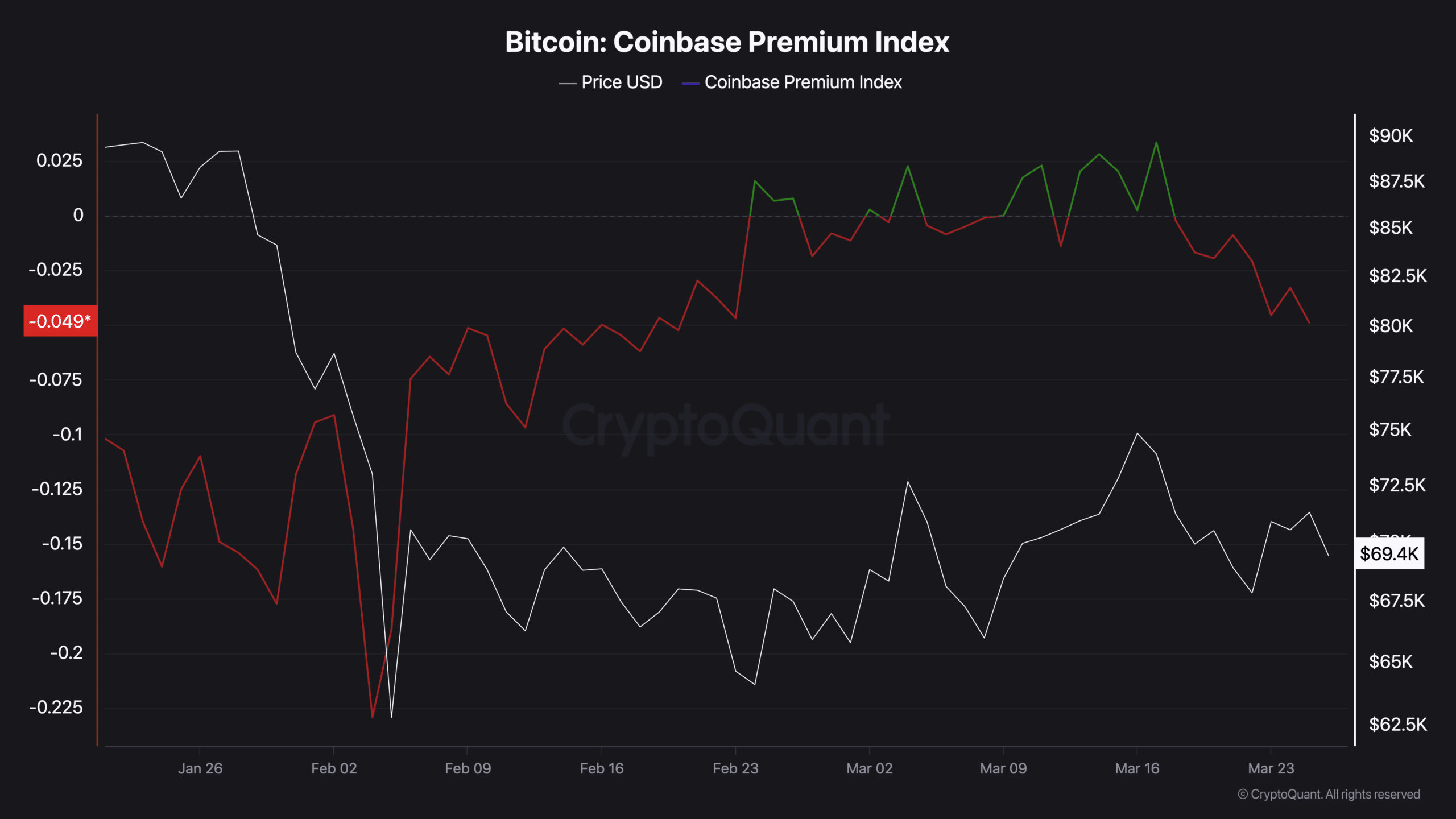Click the white Price USD legend line marker
Image resolution: width=1456 pixels, height=819 pixels.
568,84
